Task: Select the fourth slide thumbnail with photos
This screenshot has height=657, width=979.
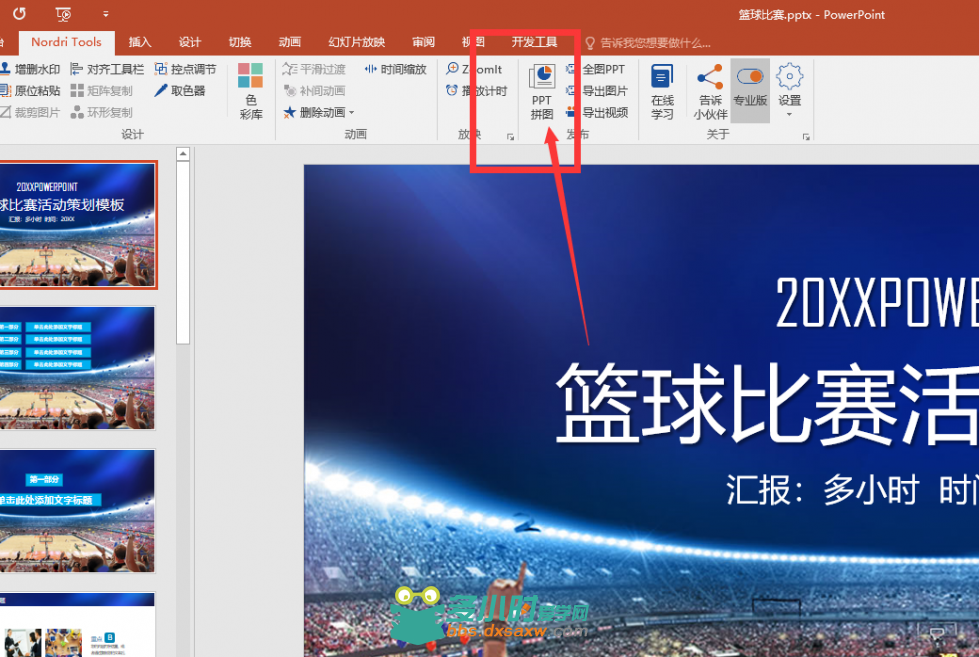Action: 77,625
